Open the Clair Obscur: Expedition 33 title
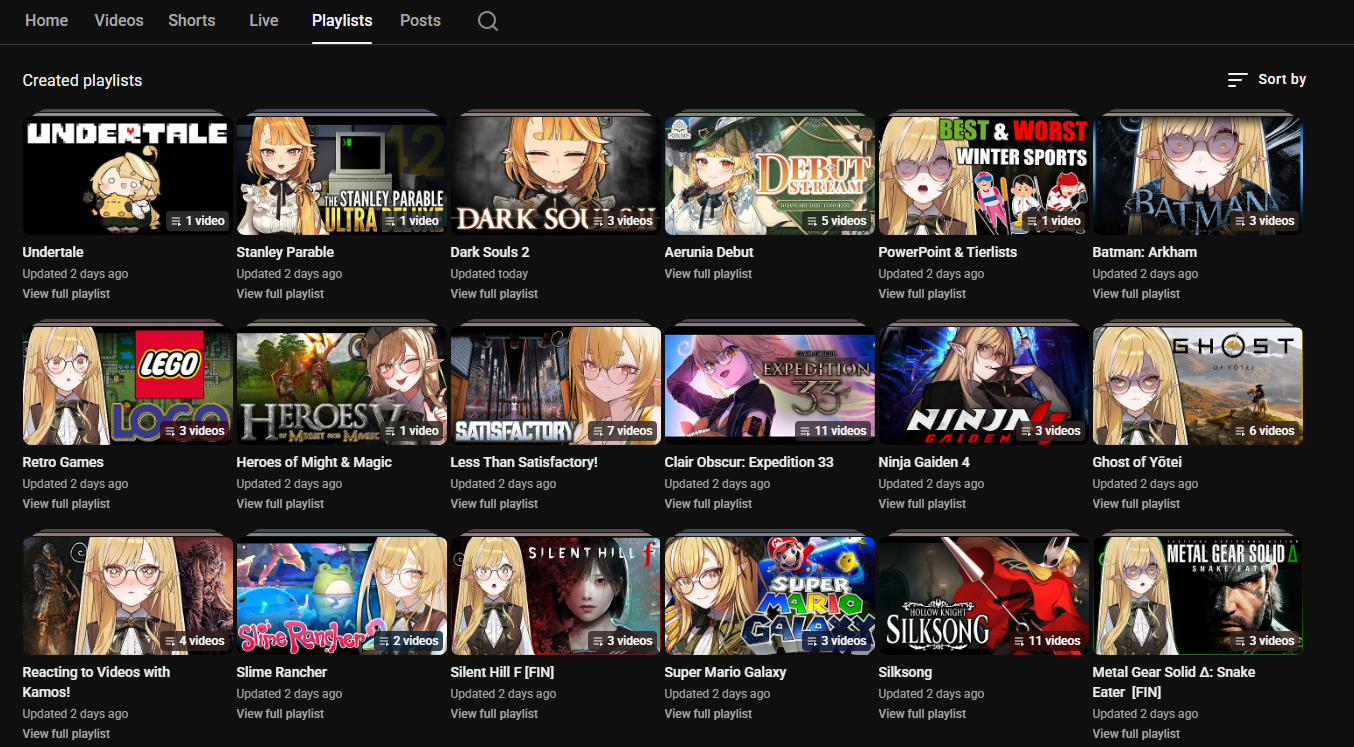1354x747 pixels. (x=749, y=462)
